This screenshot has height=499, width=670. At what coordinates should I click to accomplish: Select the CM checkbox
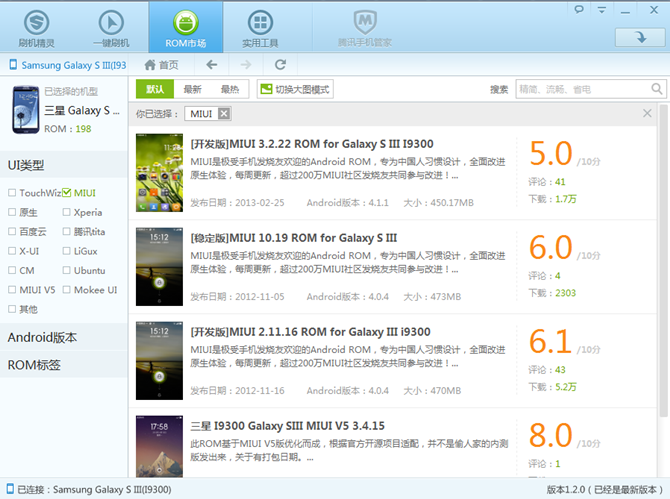click(x=12, y=270)
